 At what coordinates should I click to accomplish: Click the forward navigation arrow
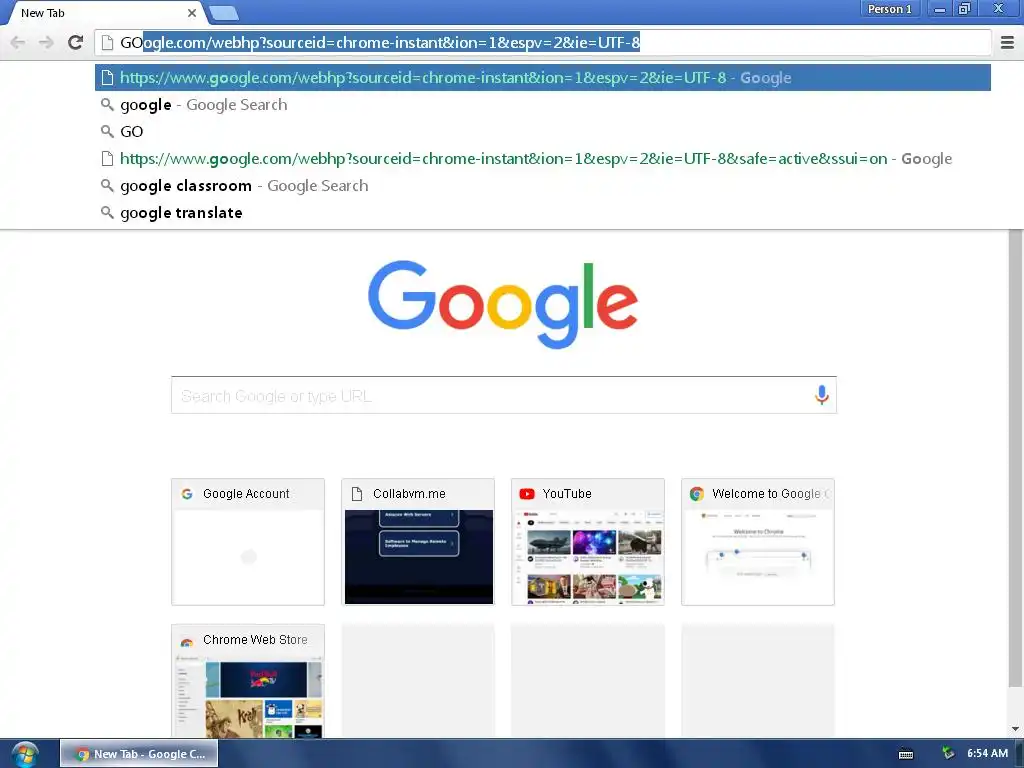tap(46, 42)
